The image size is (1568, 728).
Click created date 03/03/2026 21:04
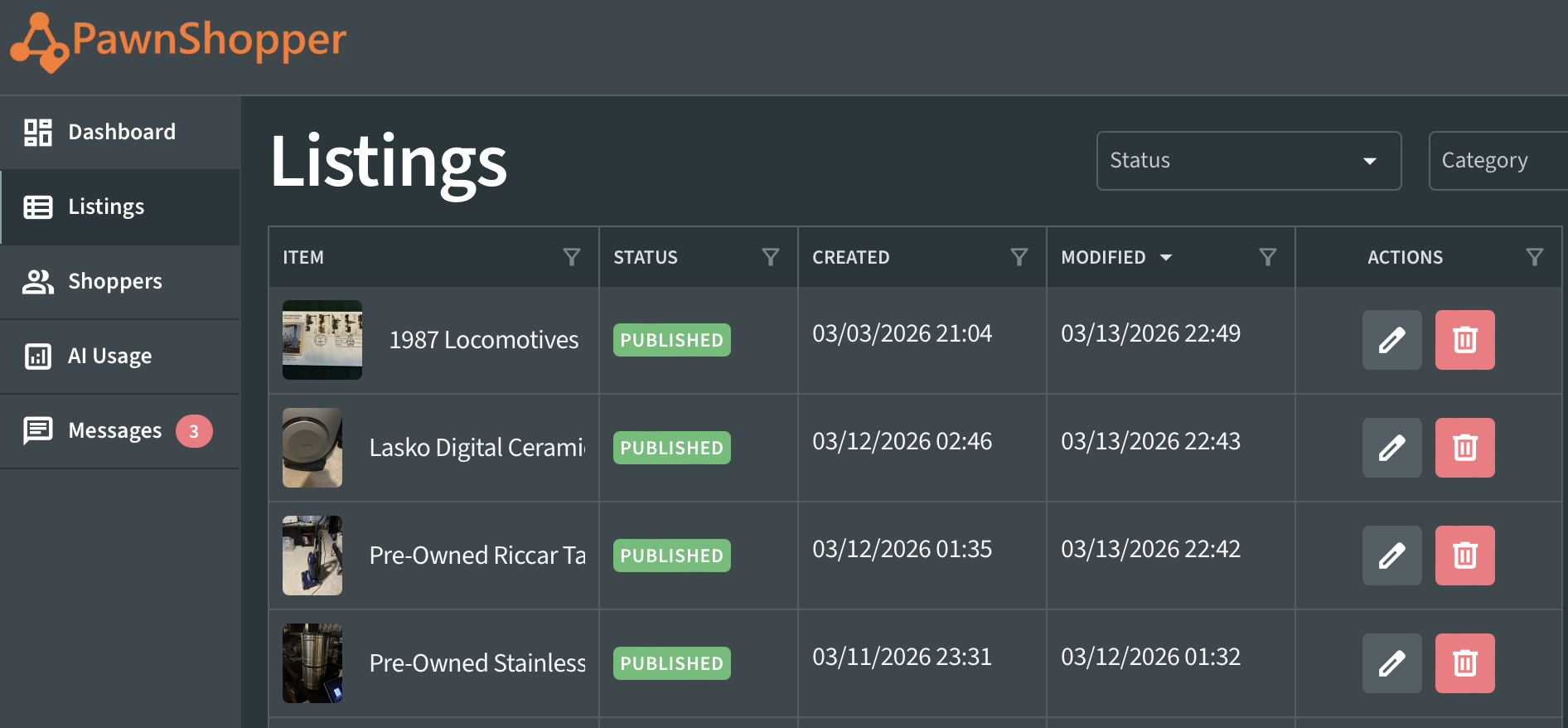pos(902,333)
